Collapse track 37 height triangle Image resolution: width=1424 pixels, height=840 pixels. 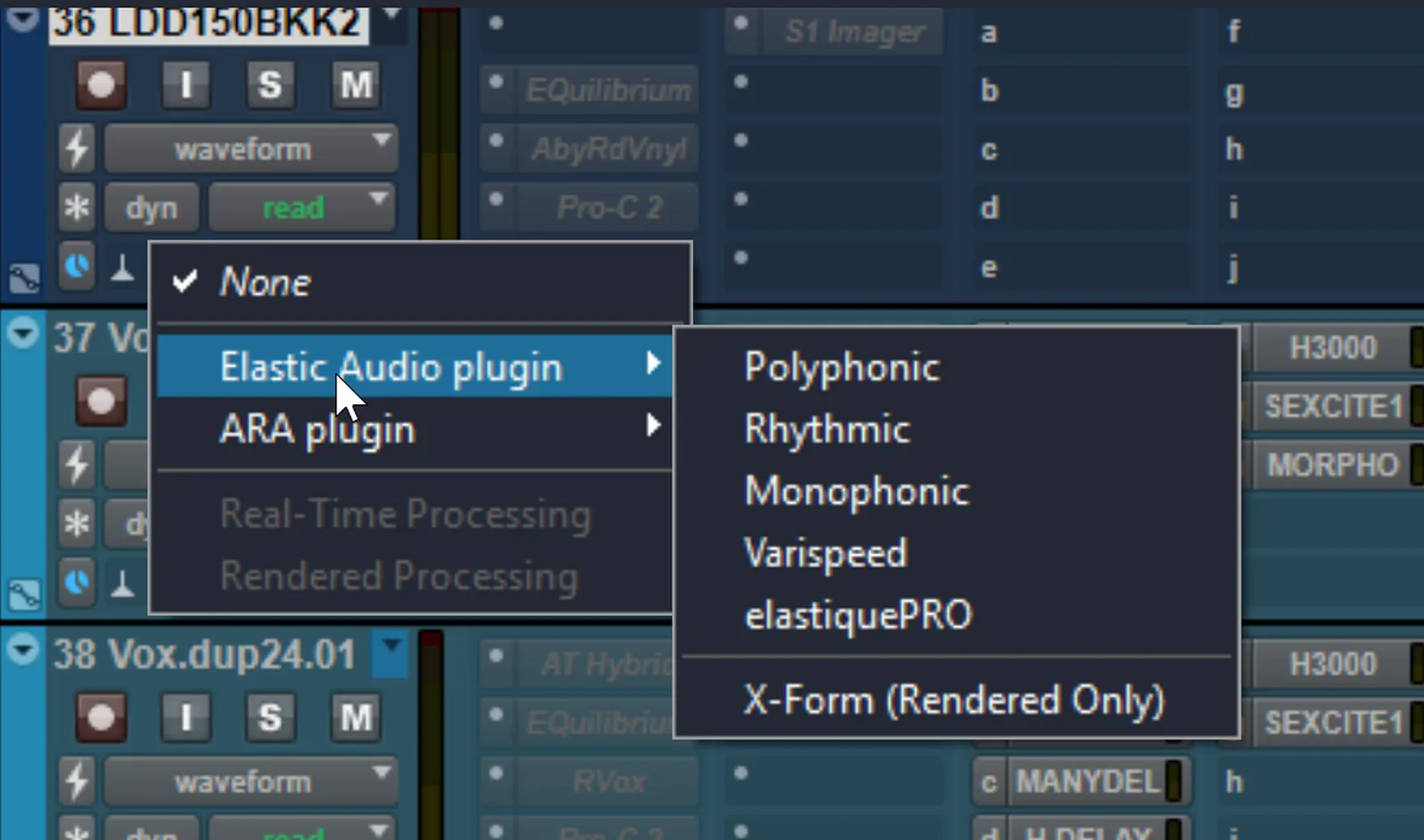pyautogui.click(x=22, y=335)
